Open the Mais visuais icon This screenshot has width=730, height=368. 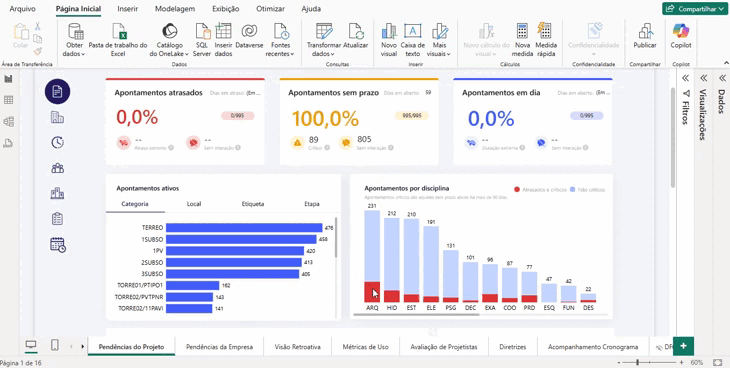(440, 31)
